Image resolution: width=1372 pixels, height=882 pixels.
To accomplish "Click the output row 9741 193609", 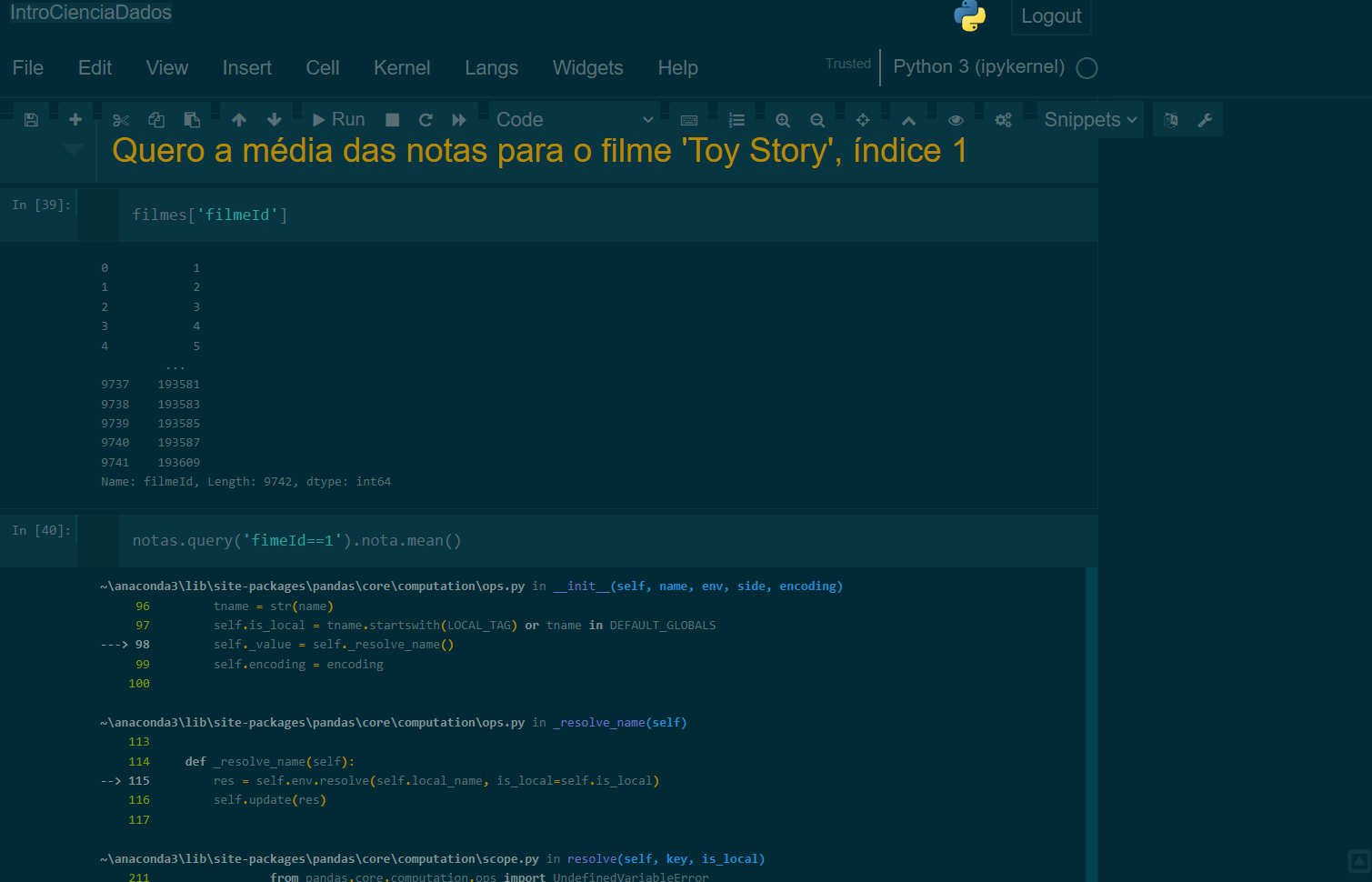I will 150,462.
